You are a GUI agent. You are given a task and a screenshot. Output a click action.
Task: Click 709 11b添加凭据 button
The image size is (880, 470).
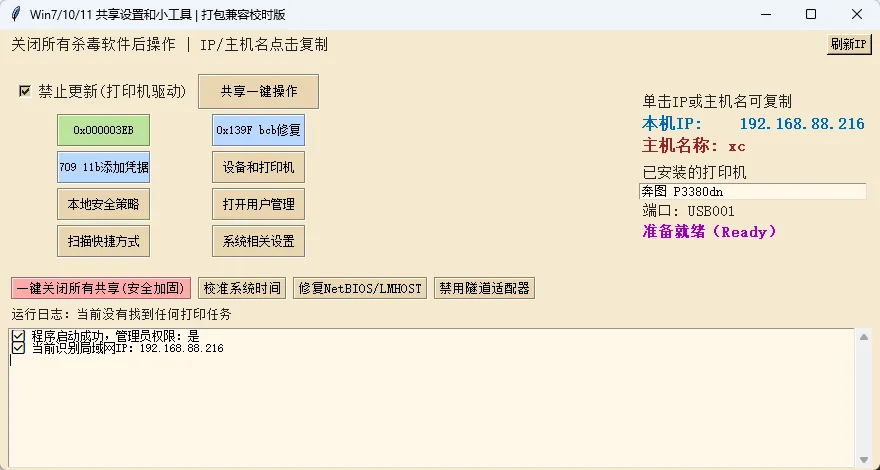(103, 167)
